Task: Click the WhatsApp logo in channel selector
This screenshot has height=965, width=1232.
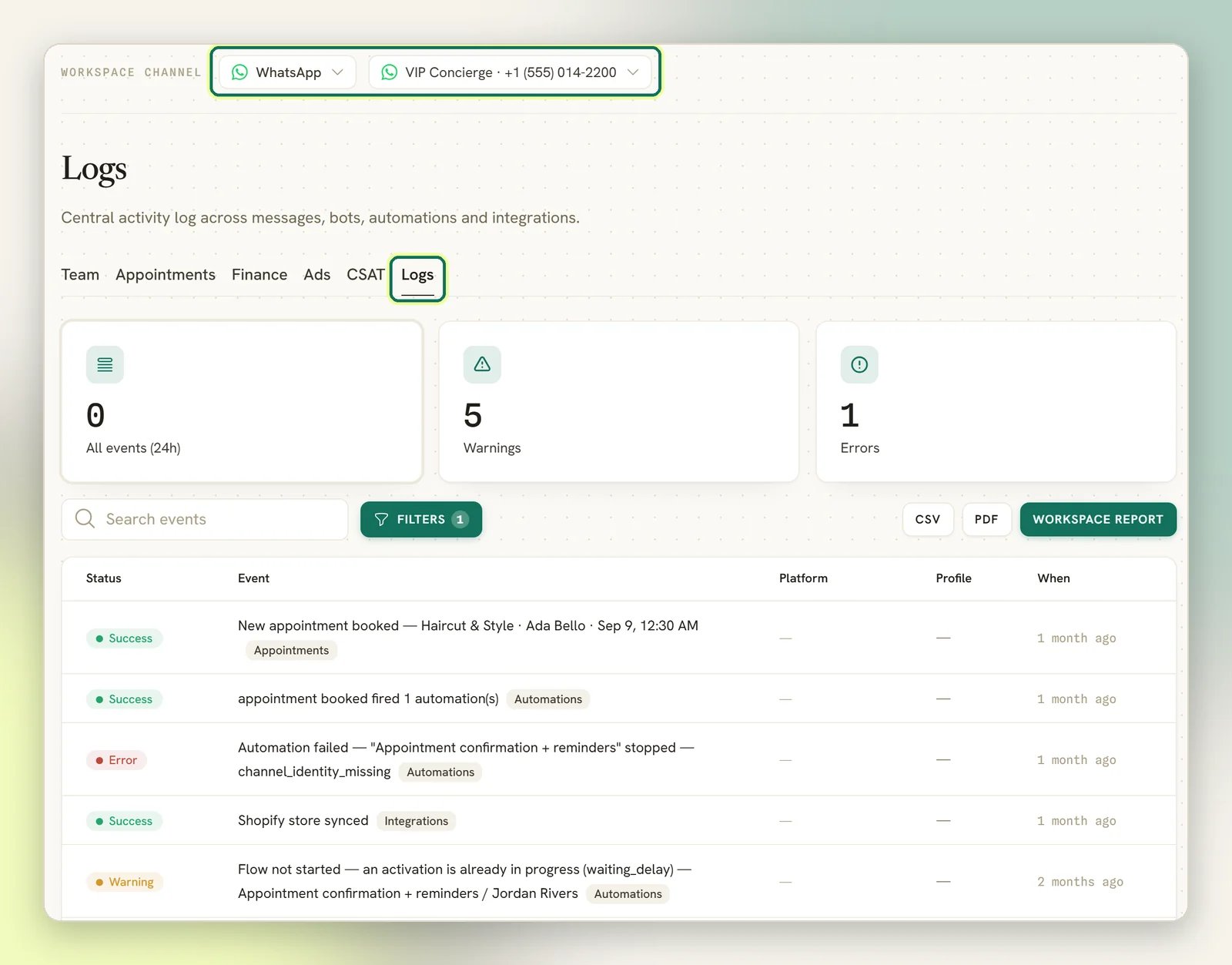Action: pyautogui.click(x=239, y=72)
